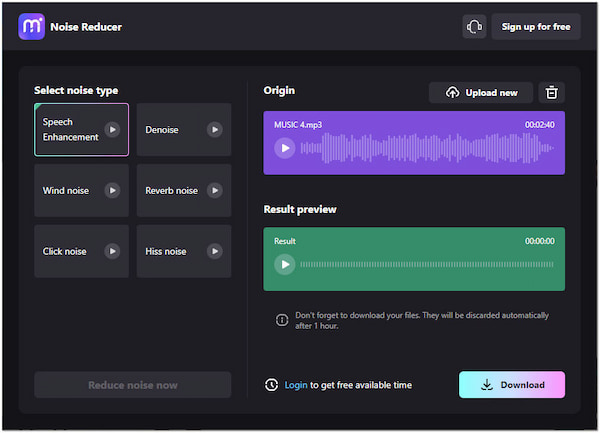The width and height of the screenshot is (600, 433).
Task: Select the Speech Enhancement noise type
Action: tap(82, 130)
